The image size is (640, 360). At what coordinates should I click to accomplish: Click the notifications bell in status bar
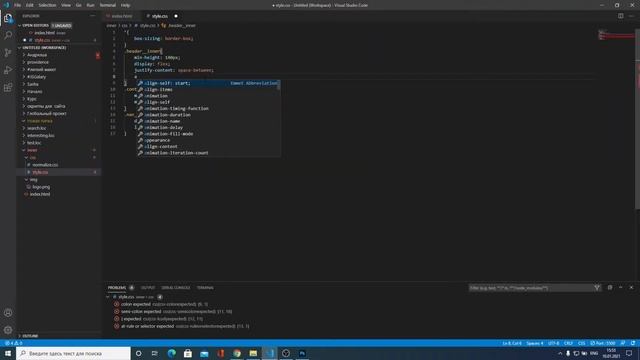point(633,343)
